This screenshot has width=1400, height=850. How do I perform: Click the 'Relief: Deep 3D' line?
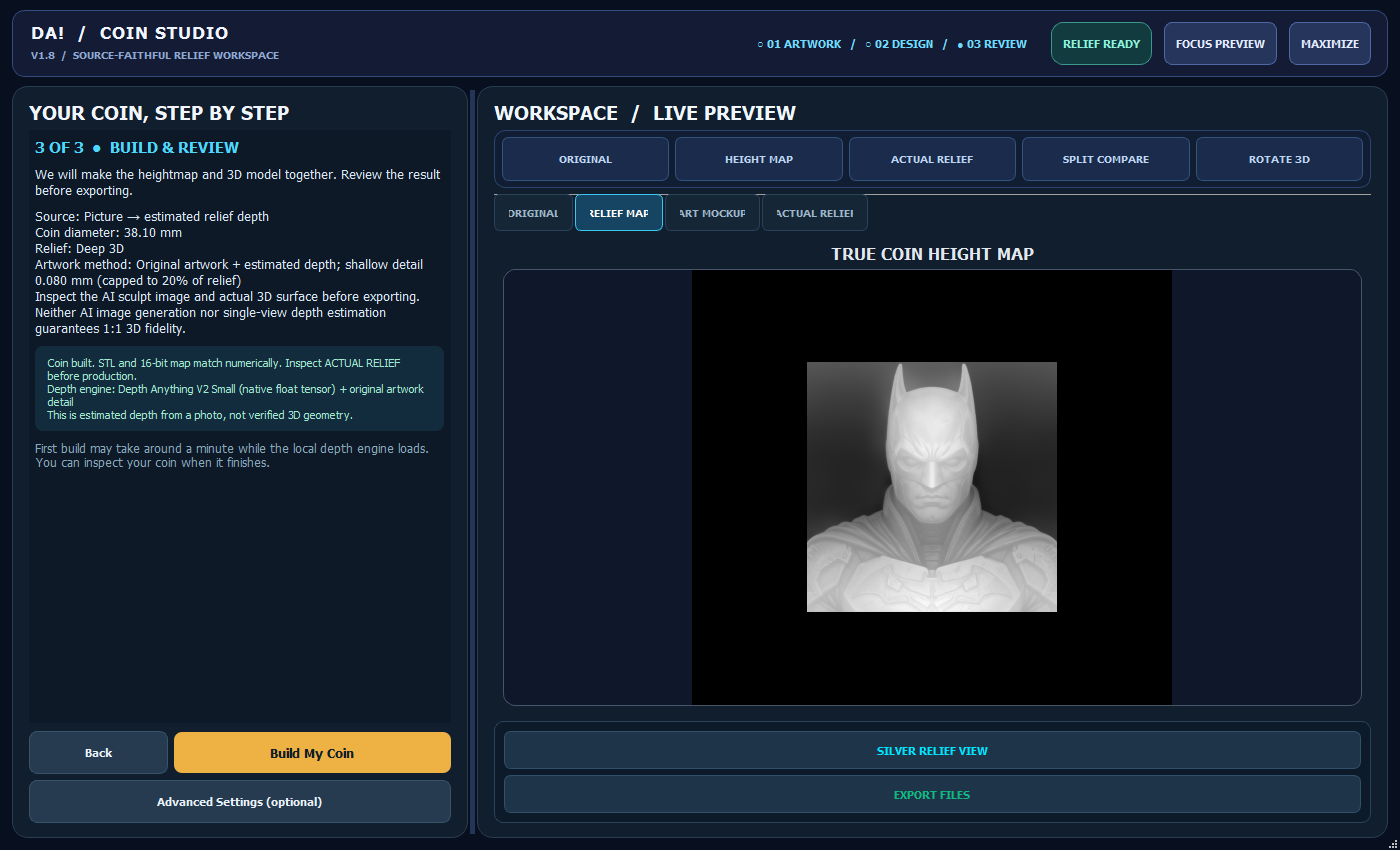coord(79,248)
